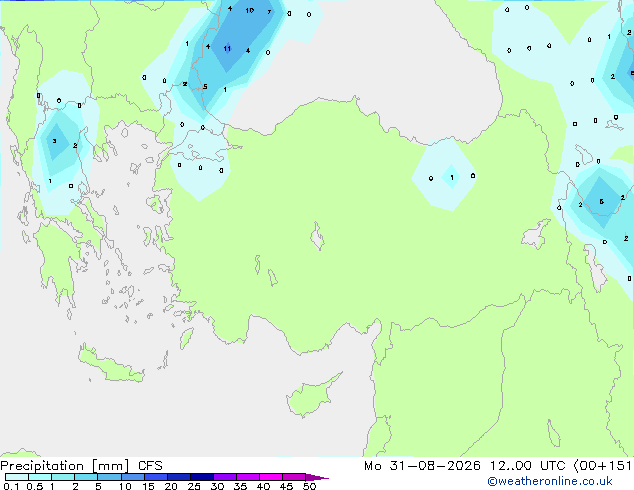Select the map value '10' near top edge
Viewport: 634px width, 490px height.
[249, 11]
